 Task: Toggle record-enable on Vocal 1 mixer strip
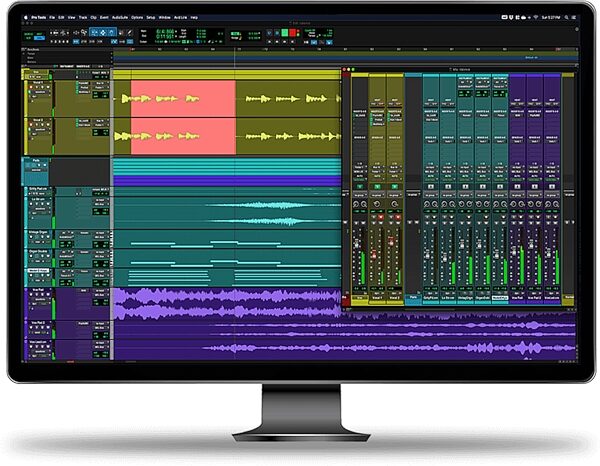point(381,217)
